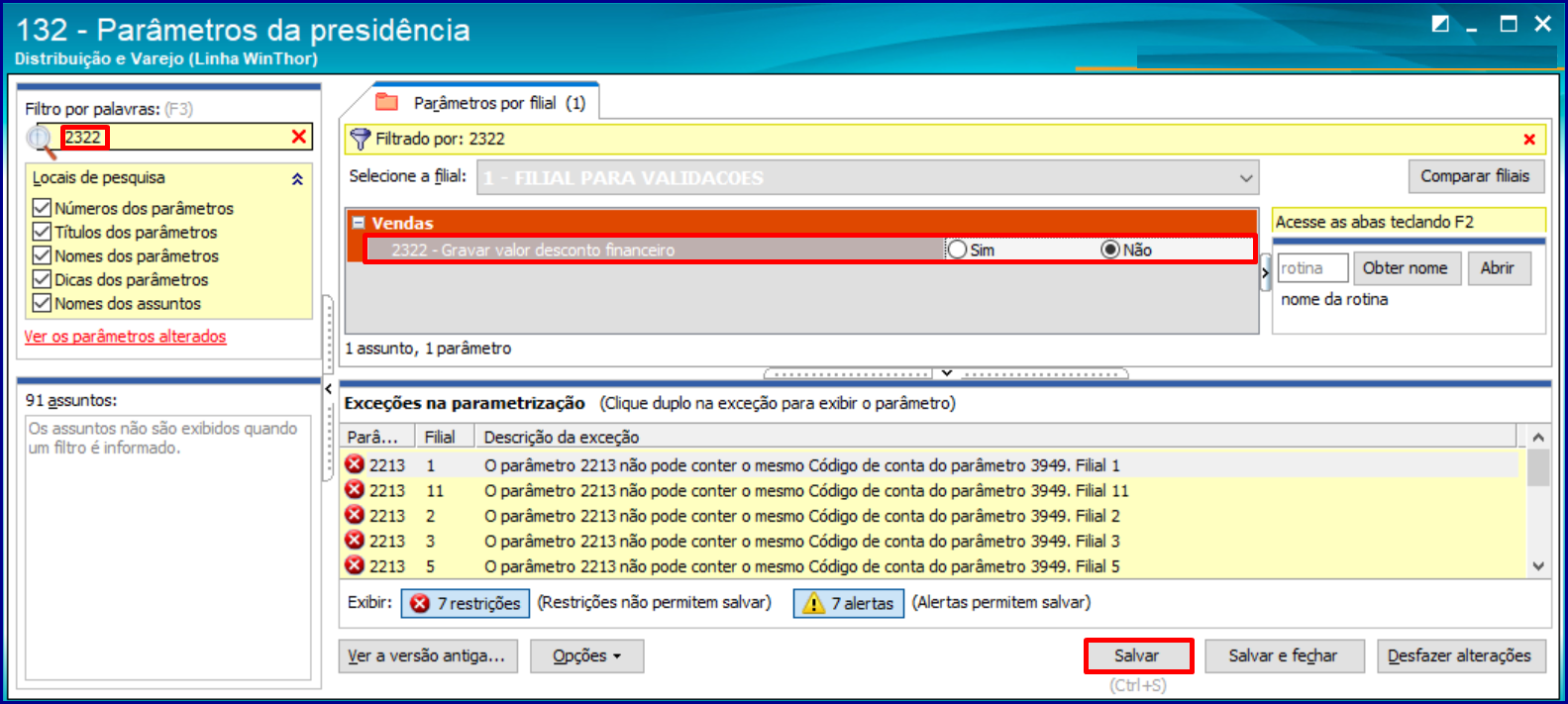Click the 'Comparar filiais' button

[x=1475, y=176]
